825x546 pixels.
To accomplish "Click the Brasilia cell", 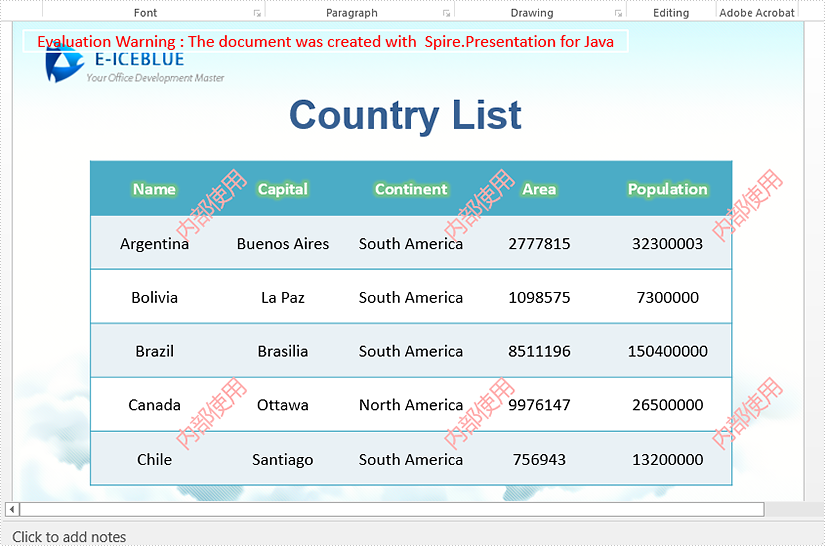I will [283, 350].
